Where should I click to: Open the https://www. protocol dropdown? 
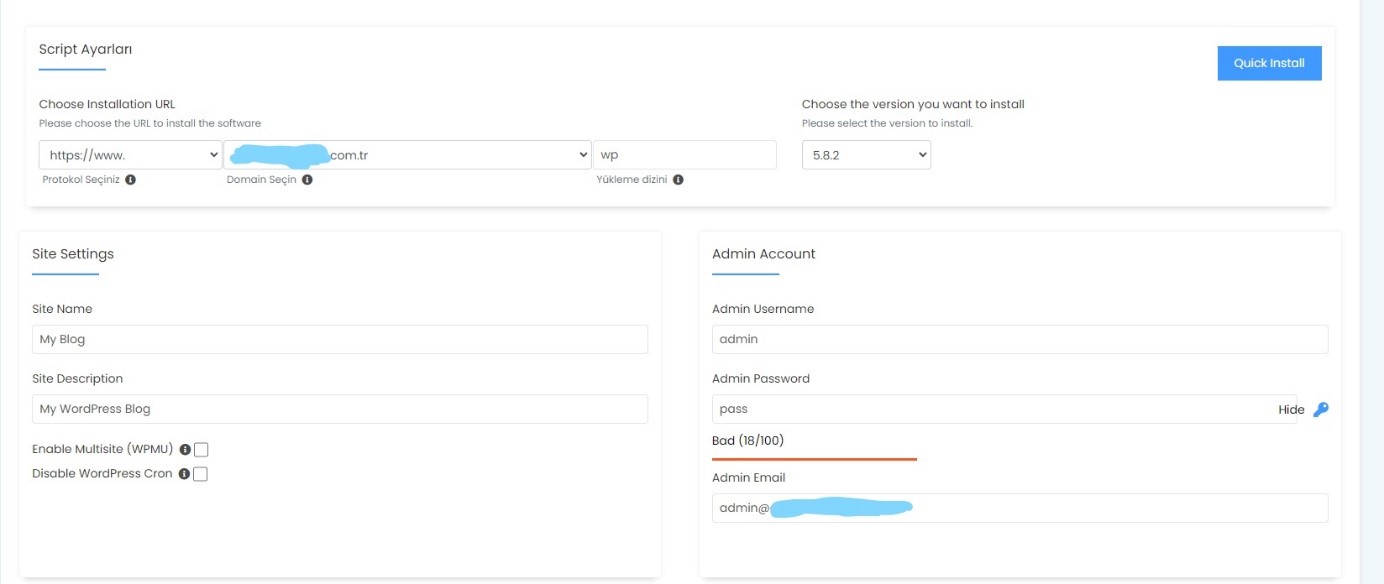131,155
